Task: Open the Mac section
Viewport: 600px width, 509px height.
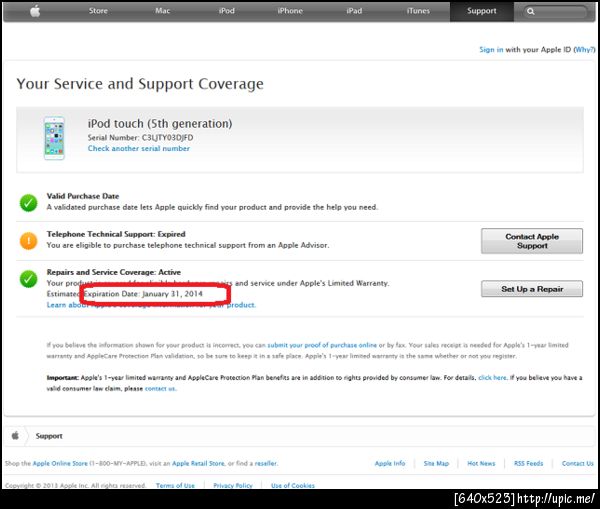Action: [162, 11]
